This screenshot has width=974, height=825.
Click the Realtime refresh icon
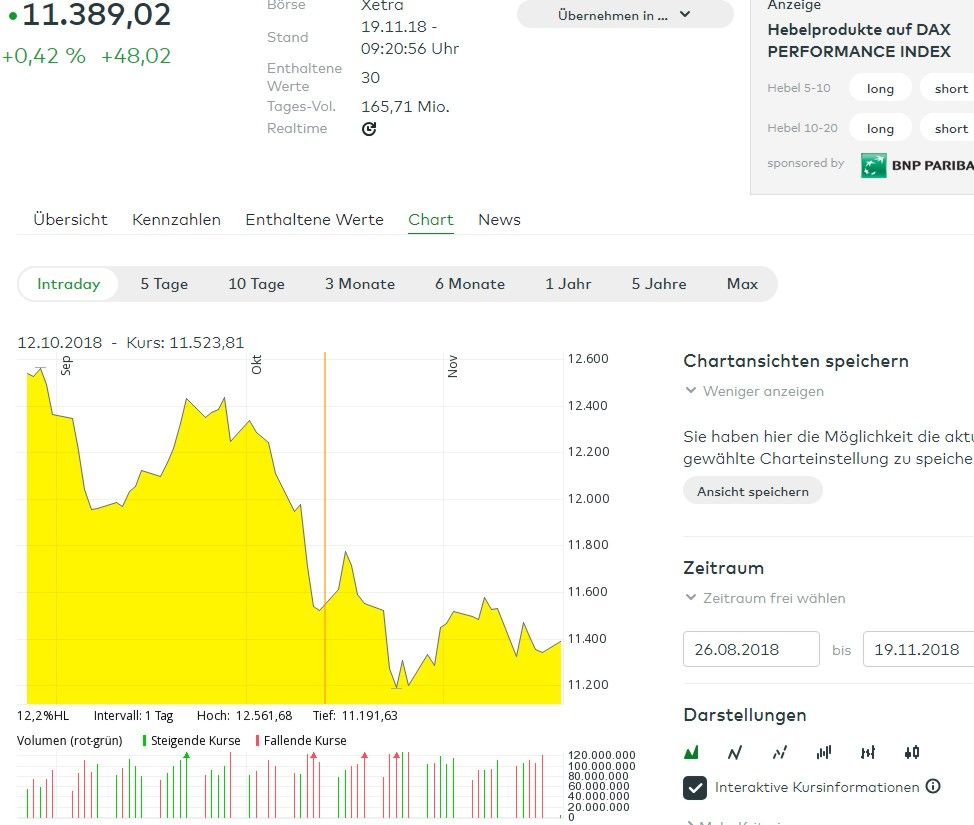369,129
